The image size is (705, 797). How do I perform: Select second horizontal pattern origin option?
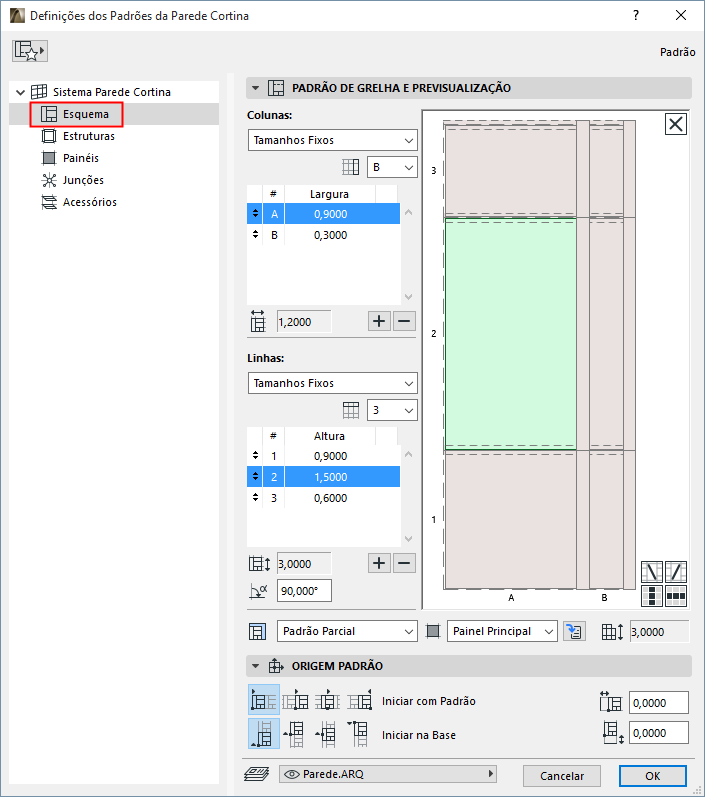295,700
